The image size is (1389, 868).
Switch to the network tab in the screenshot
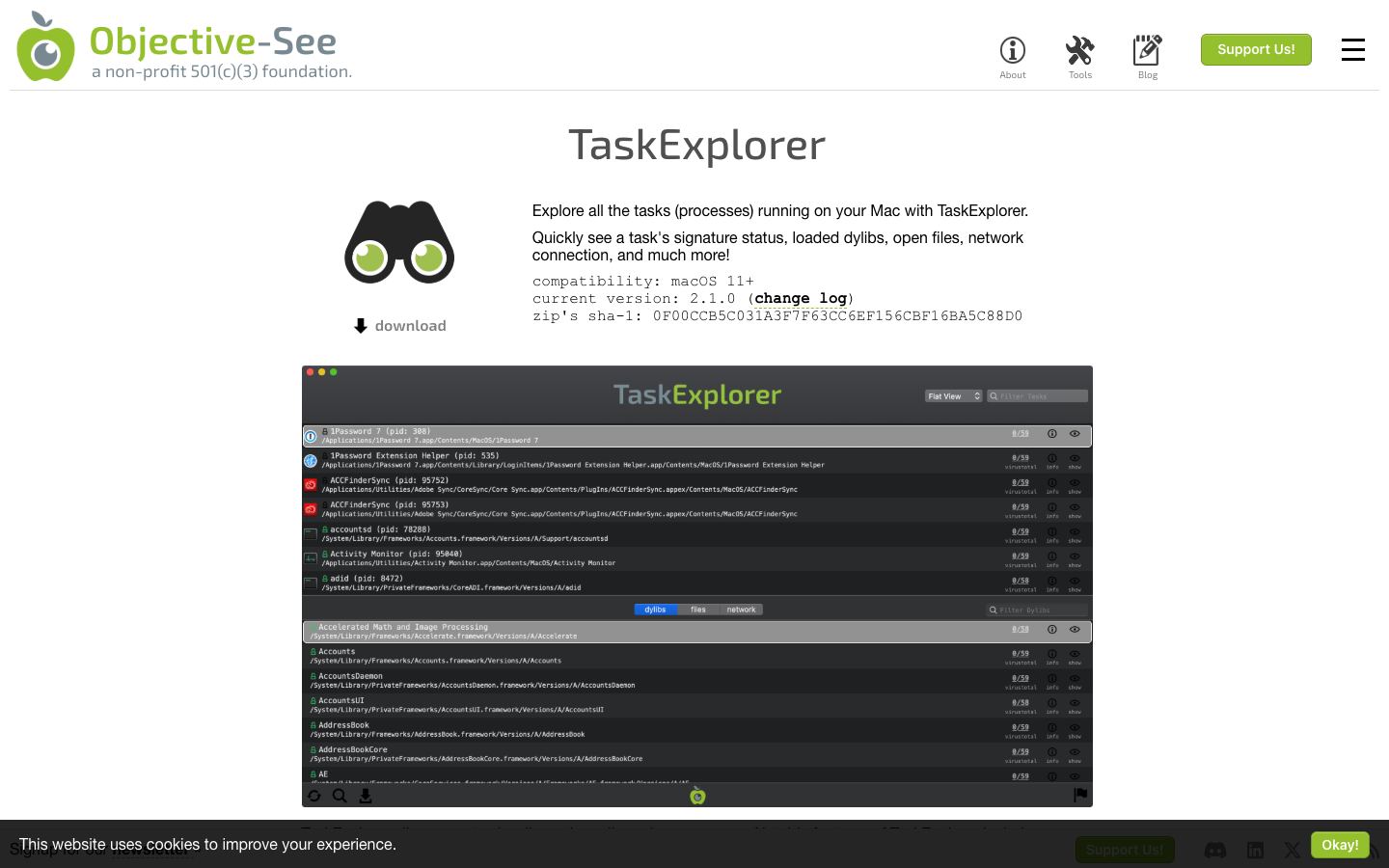741,610
